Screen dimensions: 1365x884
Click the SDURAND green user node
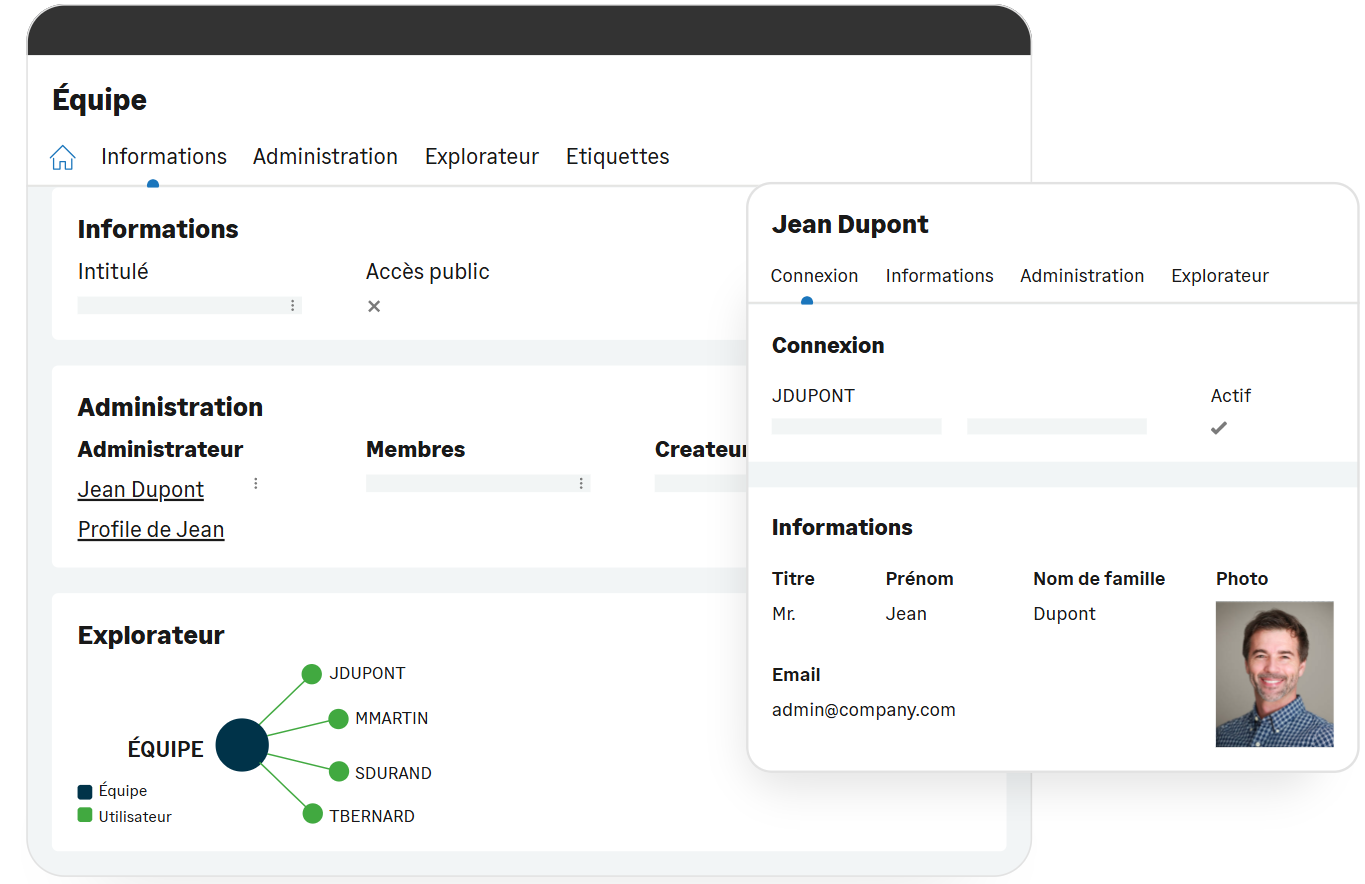[338, 771]
